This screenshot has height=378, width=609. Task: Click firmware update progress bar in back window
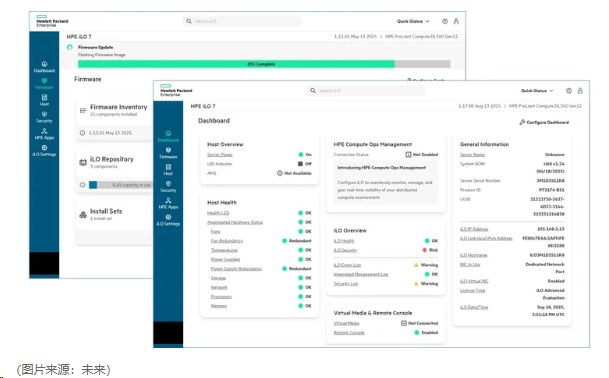point(264,64)
